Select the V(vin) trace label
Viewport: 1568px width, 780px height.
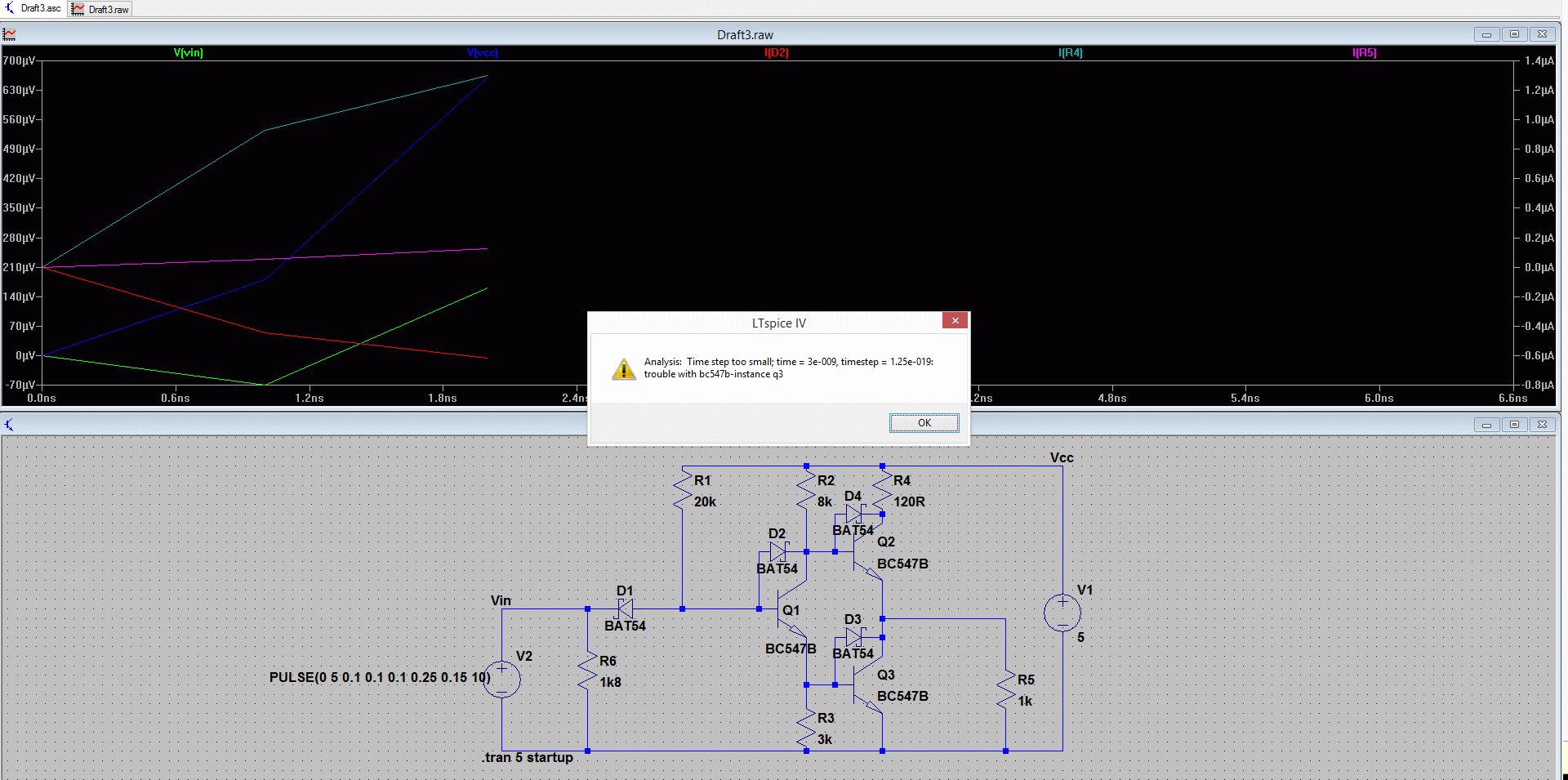[x=189, y=53]
